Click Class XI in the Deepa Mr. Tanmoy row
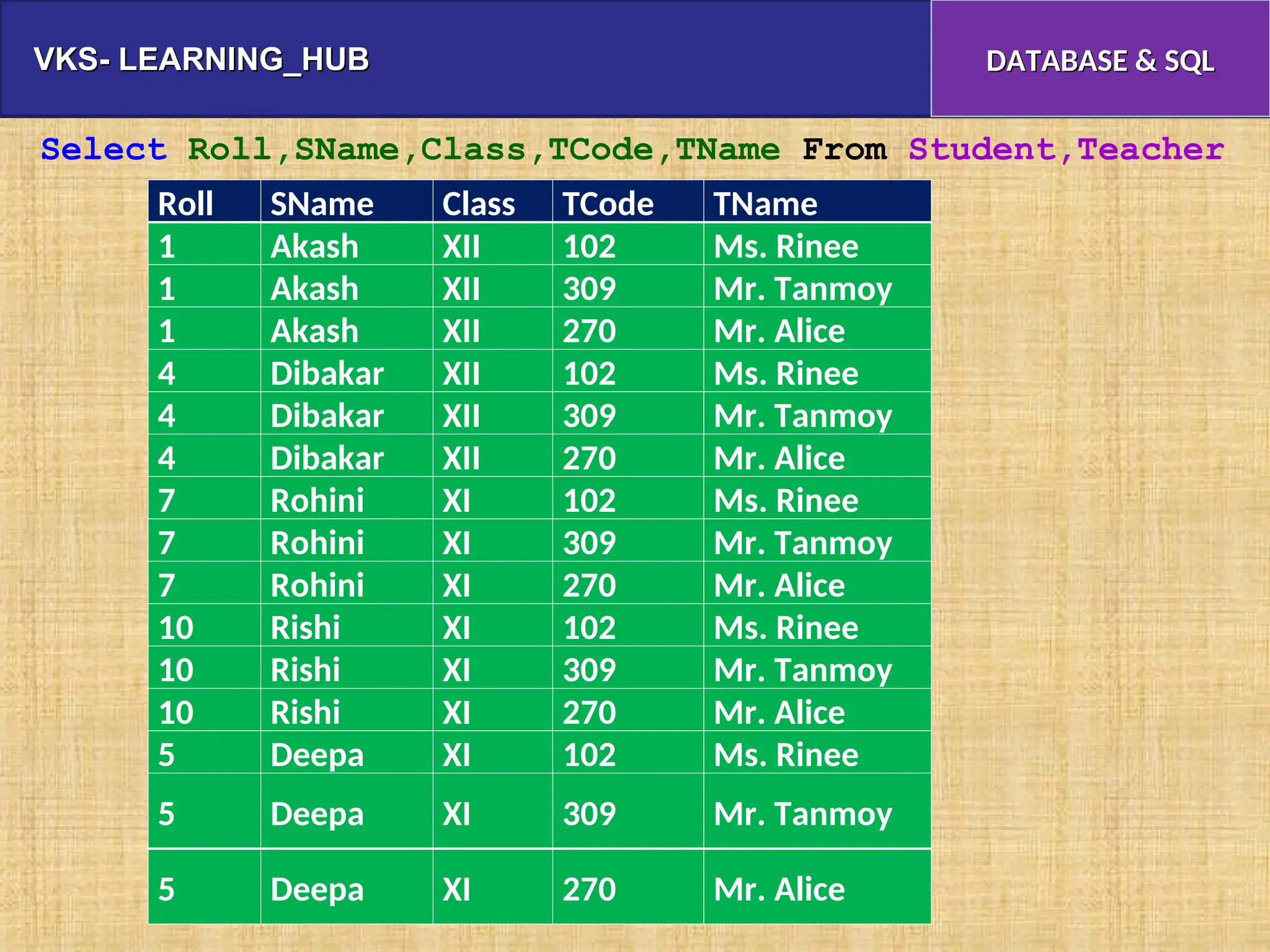The width and height of the screenshot is (1270, 952). [x=456, y=814]
